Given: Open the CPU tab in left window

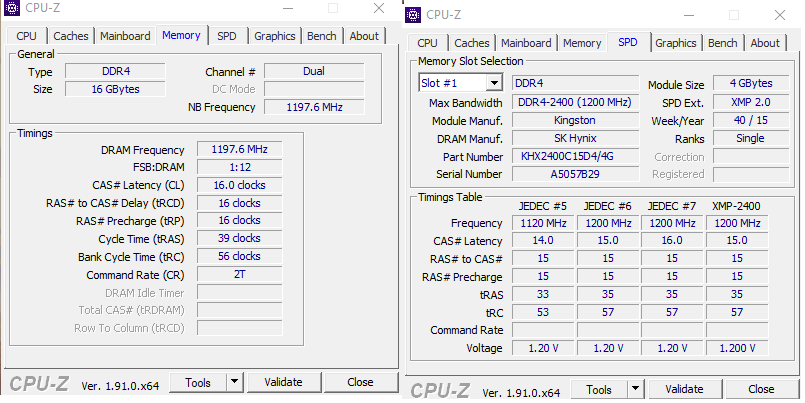Looking at the screenshot, I should (x=27, y=36).
